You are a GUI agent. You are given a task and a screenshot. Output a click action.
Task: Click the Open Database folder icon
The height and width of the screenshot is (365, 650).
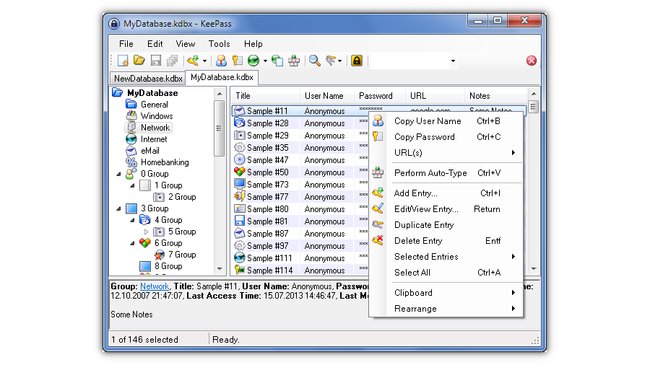[x=139, y=61]
